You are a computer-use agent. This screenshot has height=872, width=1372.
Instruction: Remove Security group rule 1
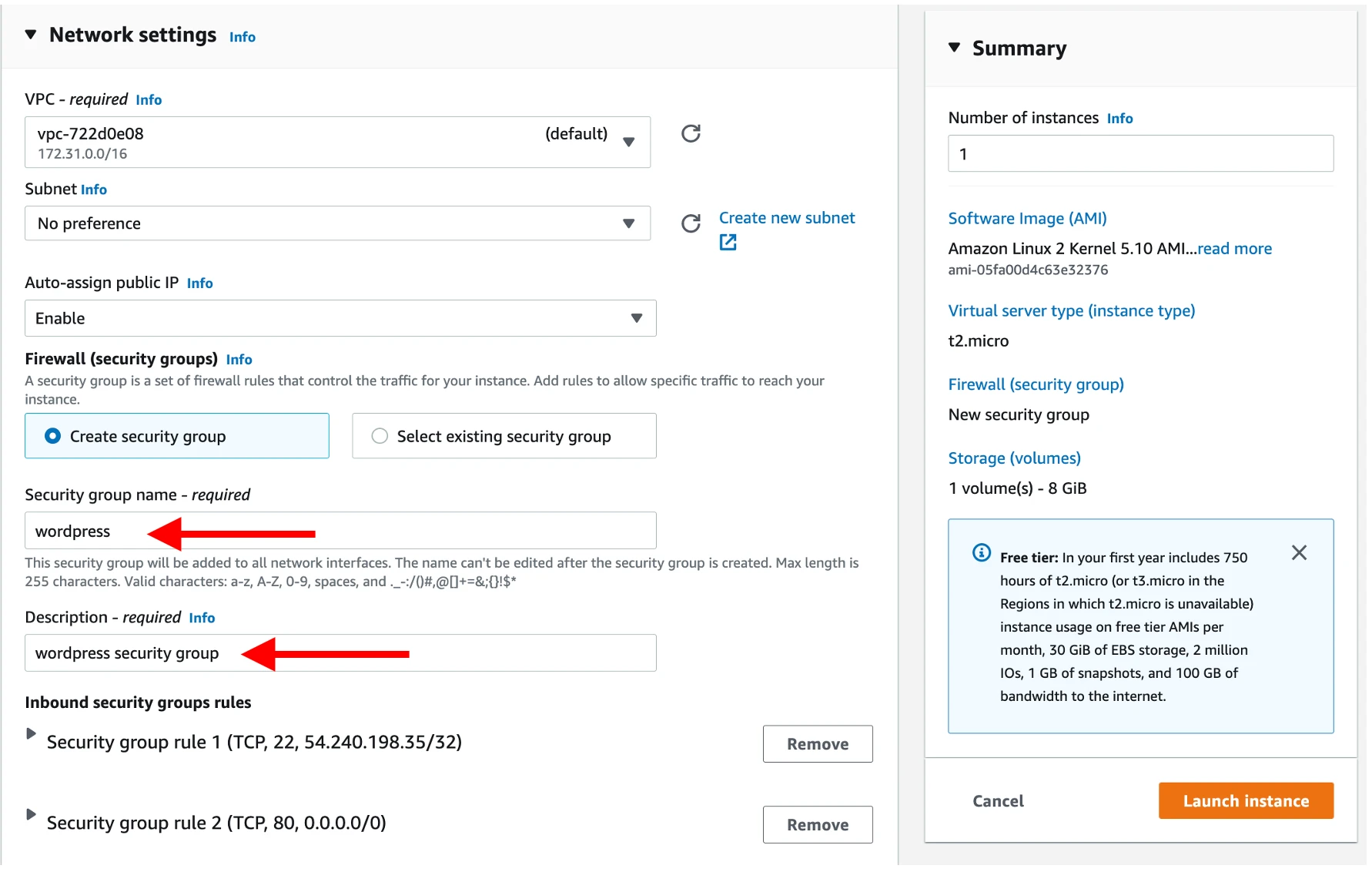pos(818,744)
